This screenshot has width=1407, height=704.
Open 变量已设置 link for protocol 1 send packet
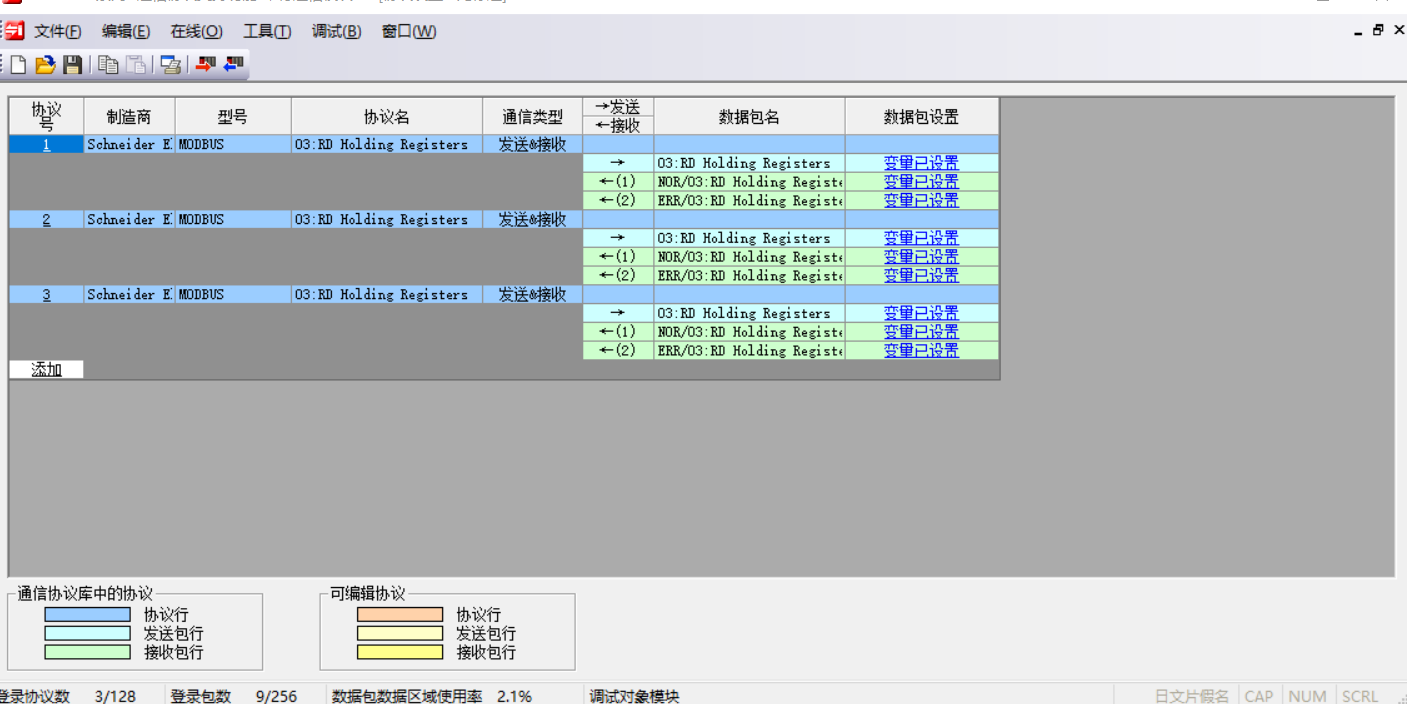[920, 163]
